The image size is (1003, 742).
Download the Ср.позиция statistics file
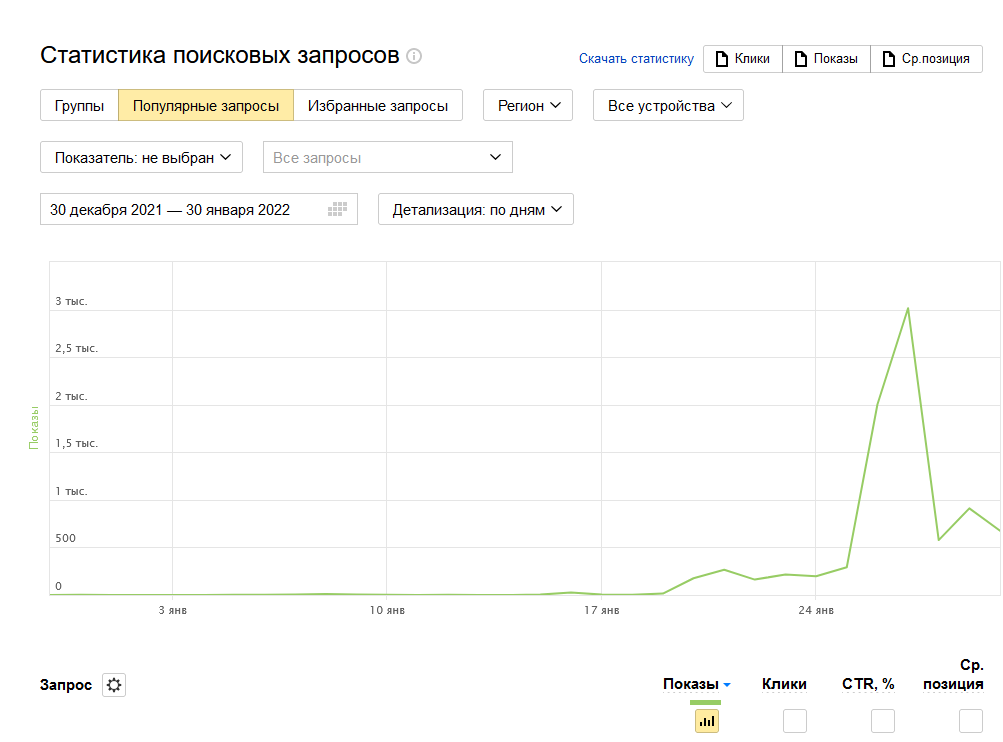tap(926, 59)
